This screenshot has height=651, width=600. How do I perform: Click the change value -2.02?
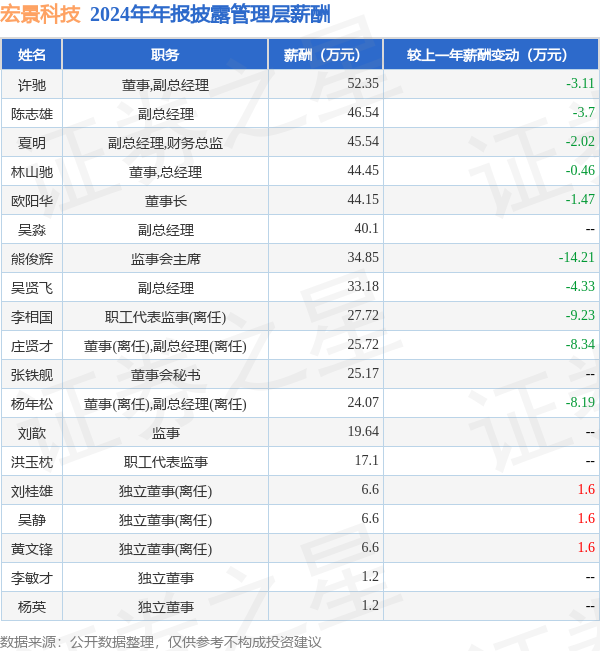[580, 141]
